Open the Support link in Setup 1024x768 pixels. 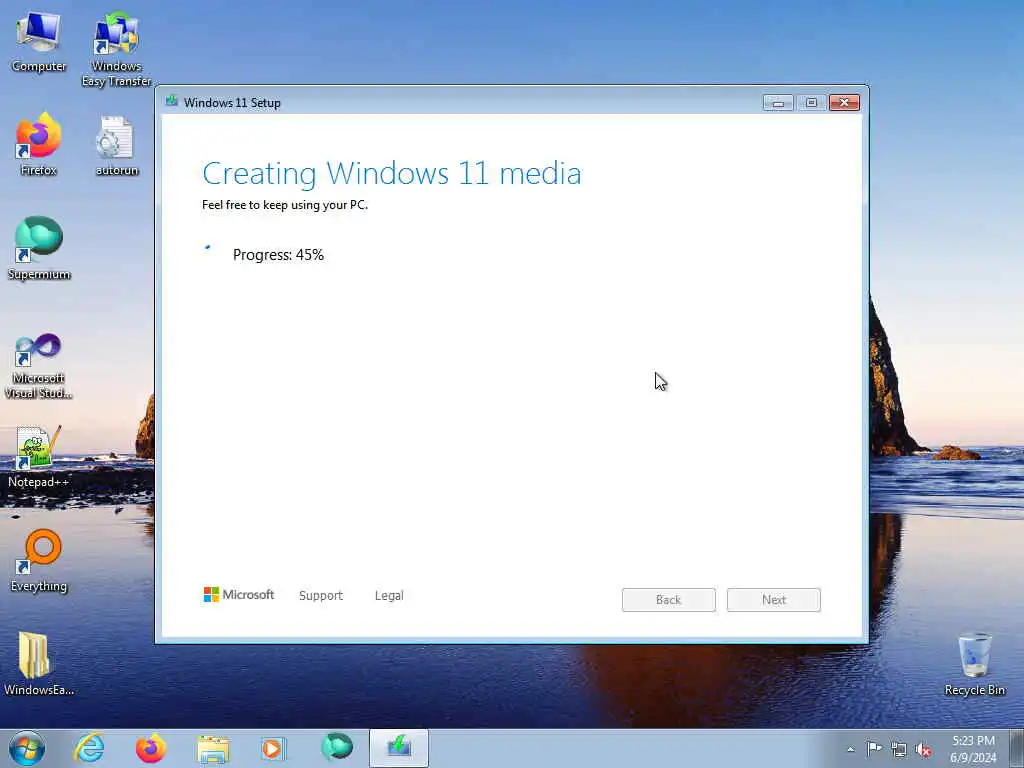[x=321, y=596]
